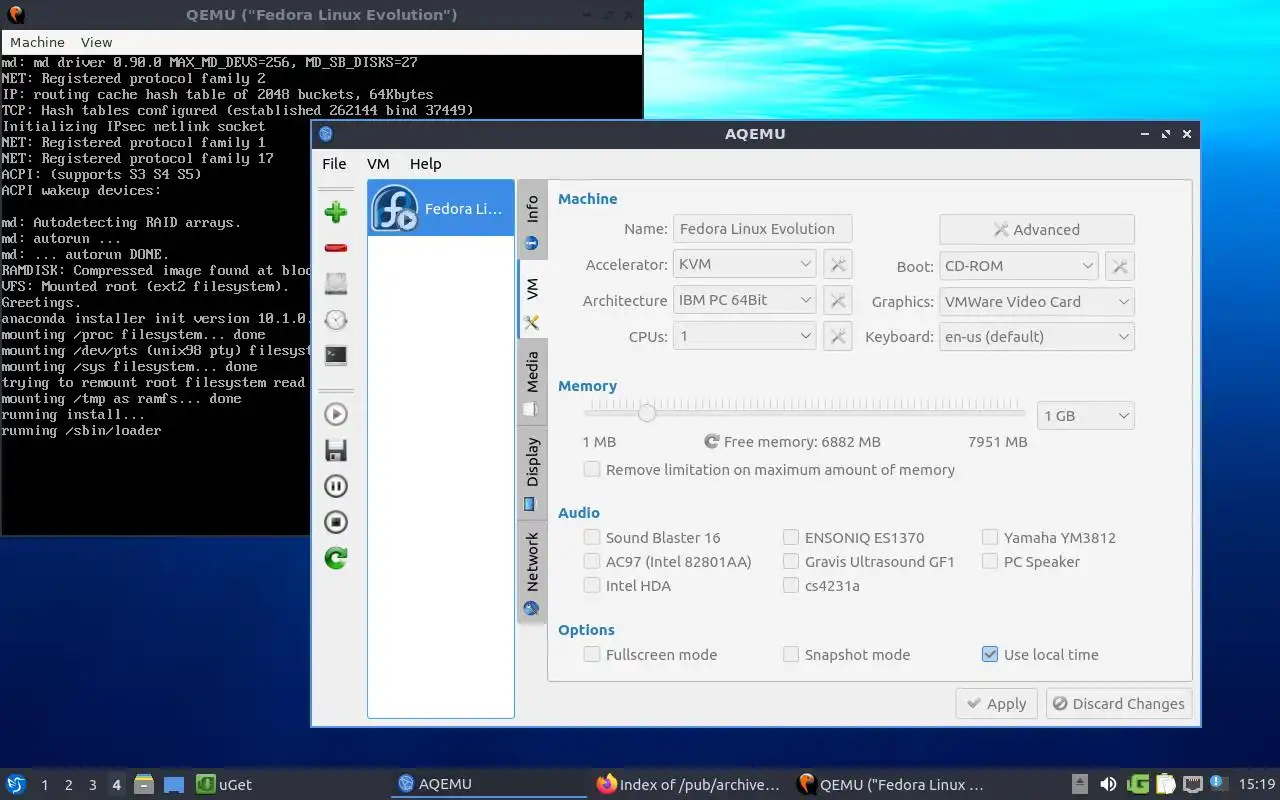Open the Graphics VMWare Video Card dropdown
The width and height of the screenshot is (1280, 800).
pyautogui.click(x=1037, y=302)
